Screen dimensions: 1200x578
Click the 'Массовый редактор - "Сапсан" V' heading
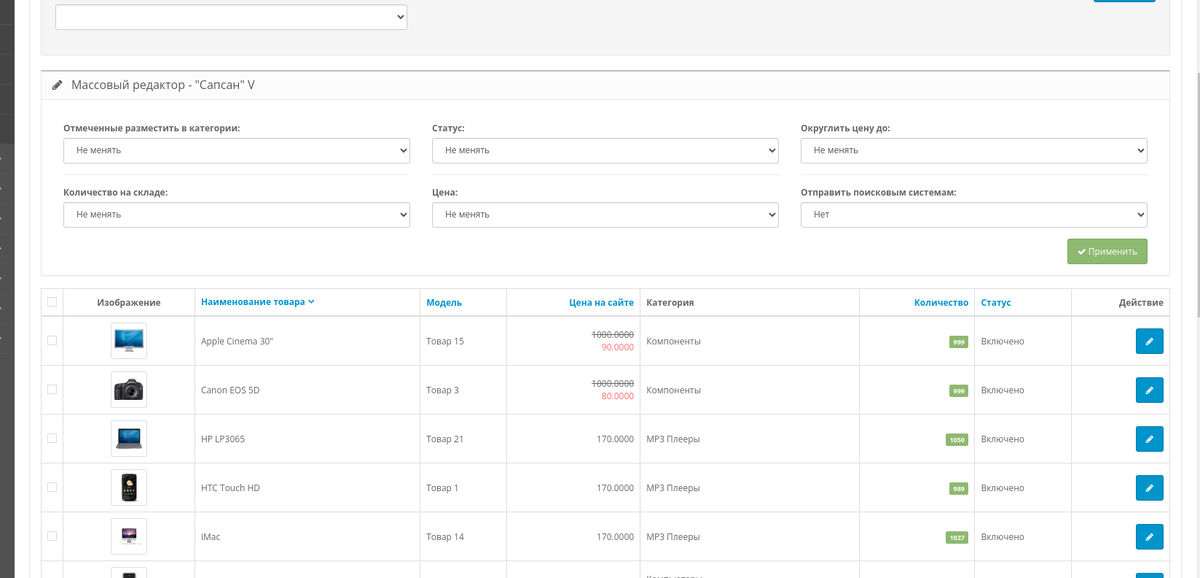[163, 85]
